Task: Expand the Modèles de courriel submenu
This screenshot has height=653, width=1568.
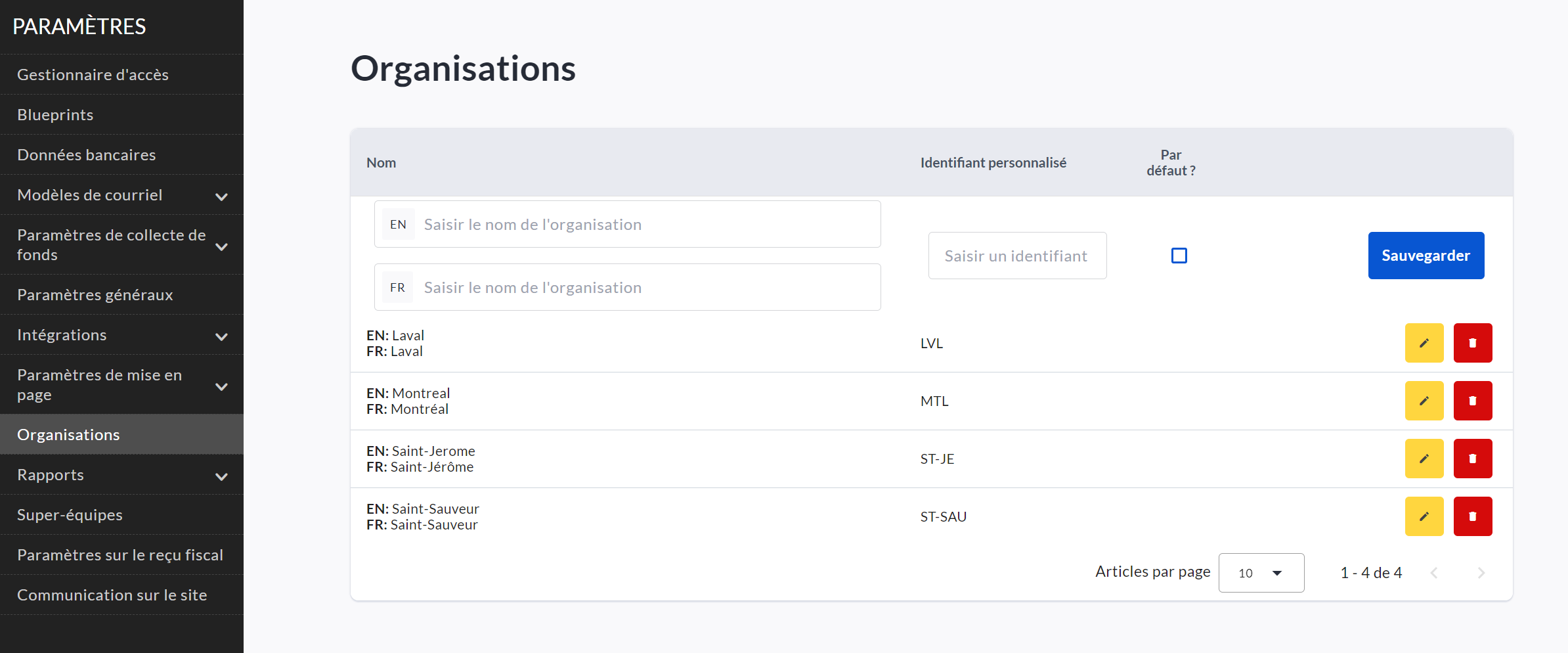Action: pos(221,196)
